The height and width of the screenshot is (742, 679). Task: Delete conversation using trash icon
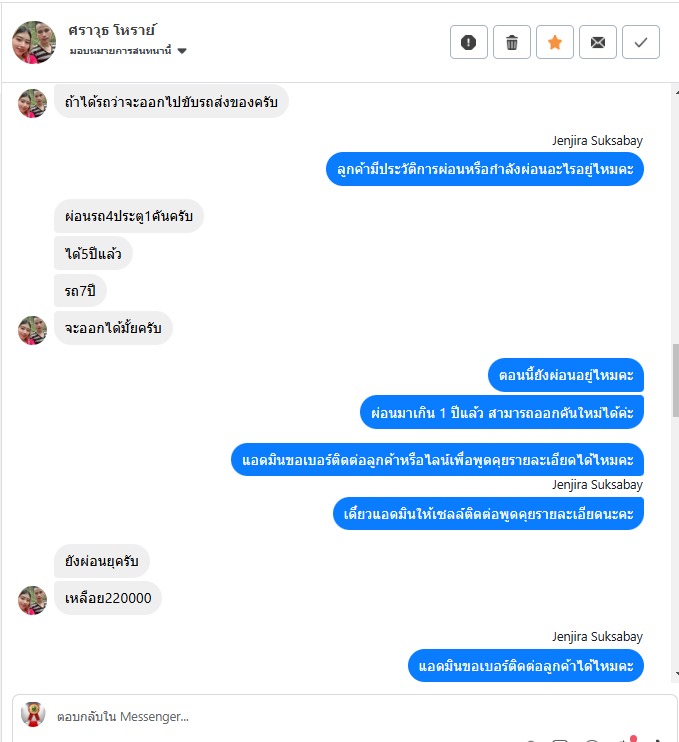[x=511, y=42]
